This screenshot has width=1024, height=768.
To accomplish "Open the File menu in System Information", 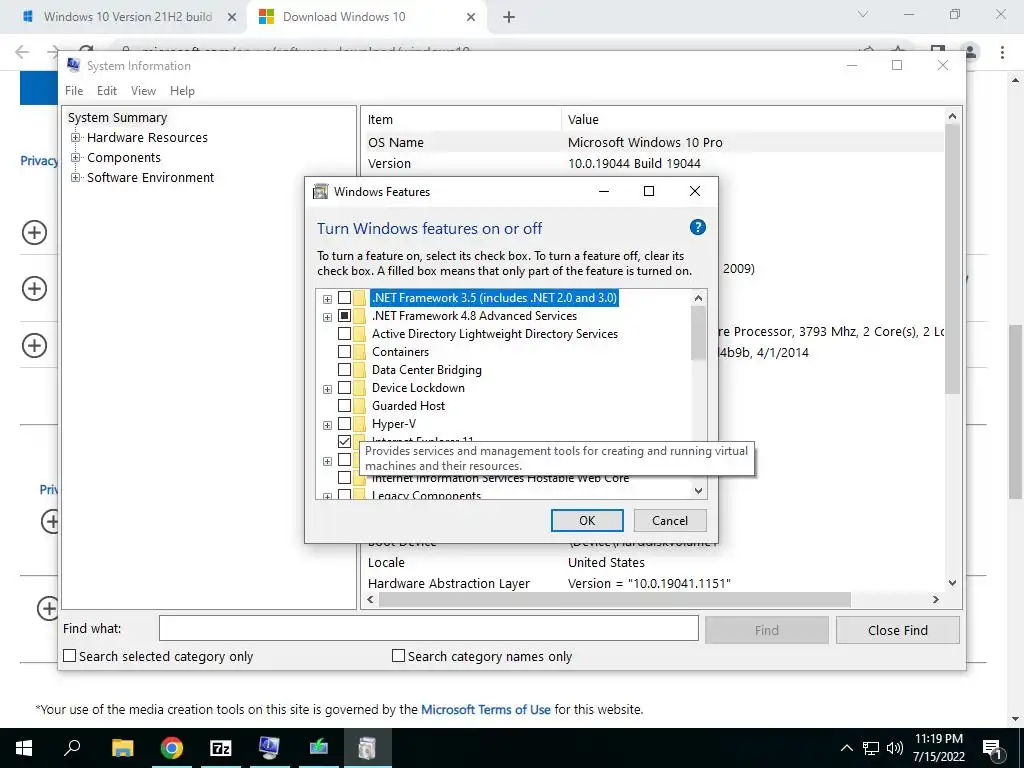I will 74,91.
